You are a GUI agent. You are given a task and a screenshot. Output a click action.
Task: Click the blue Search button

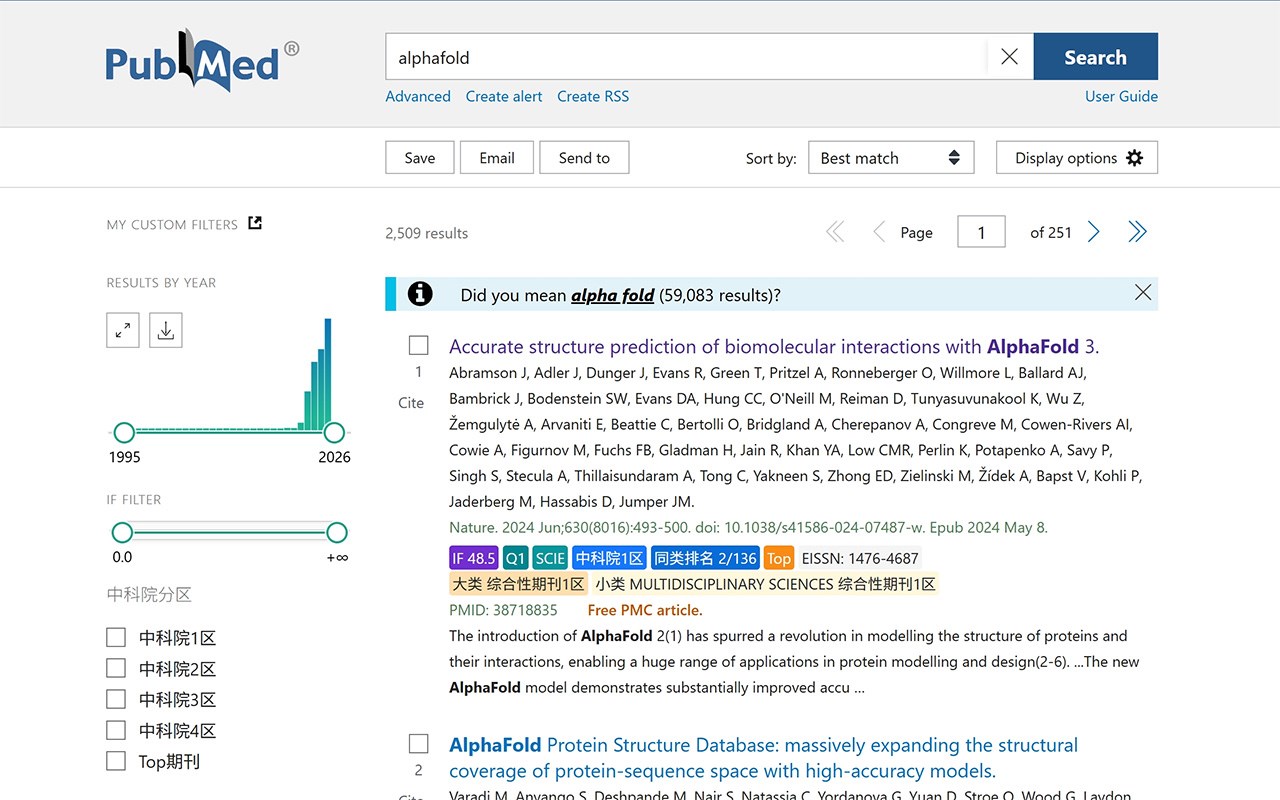[1095, 57]
